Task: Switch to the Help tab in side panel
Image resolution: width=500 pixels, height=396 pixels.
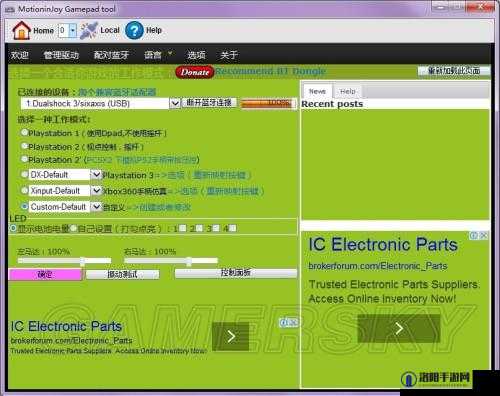Action: click(x=348, y=91)
